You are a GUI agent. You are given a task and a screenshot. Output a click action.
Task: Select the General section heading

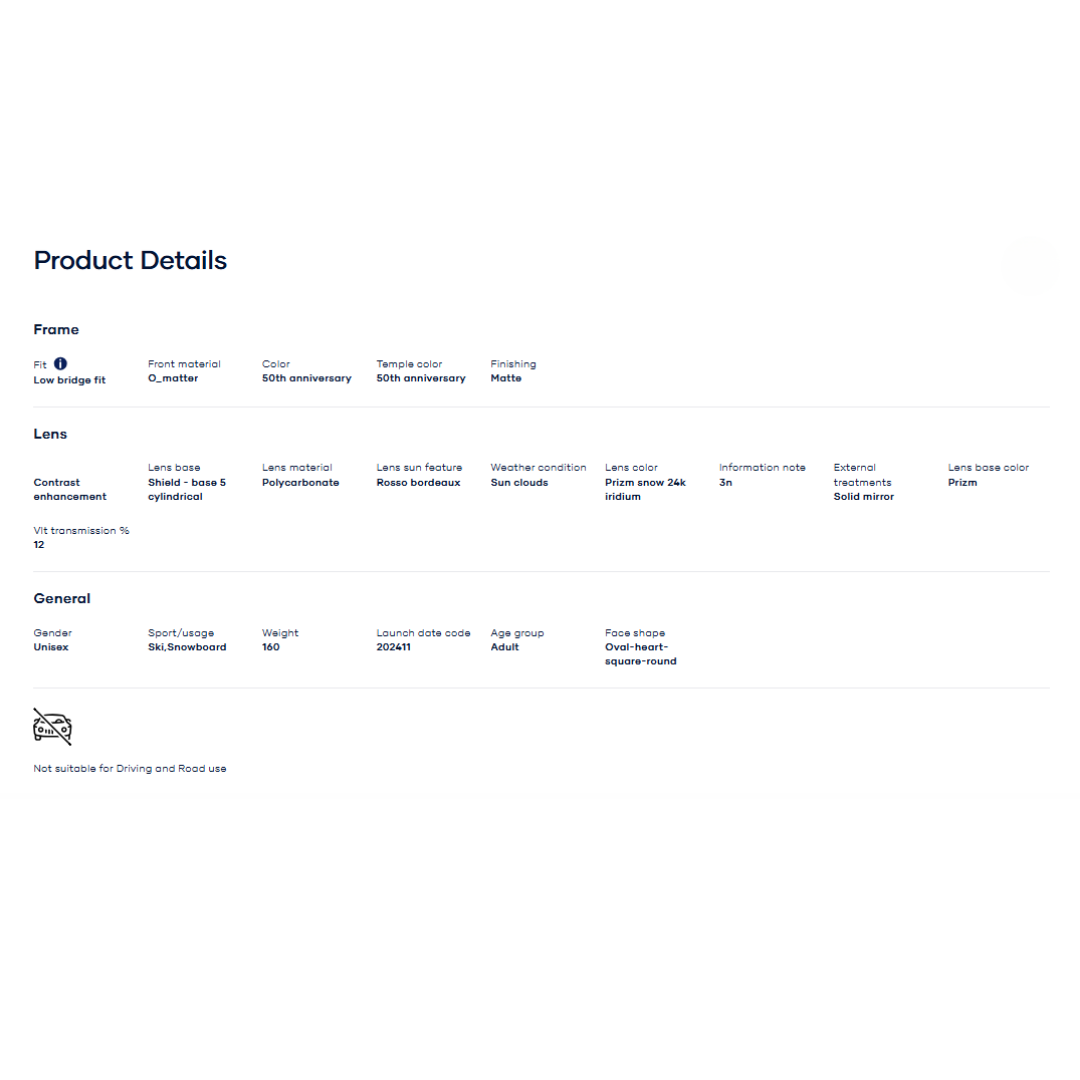[x=62, y=599]
